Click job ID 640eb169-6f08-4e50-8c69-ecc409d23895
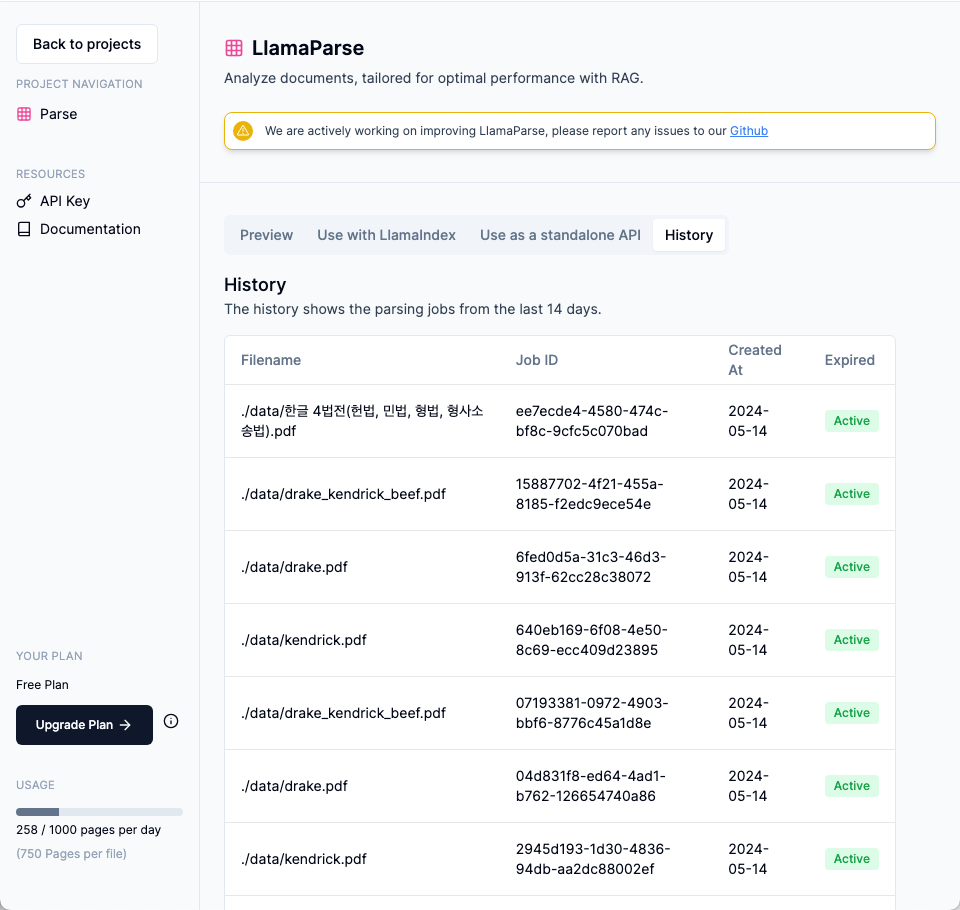The image size is (960, 910). click(x=591, y=640)
